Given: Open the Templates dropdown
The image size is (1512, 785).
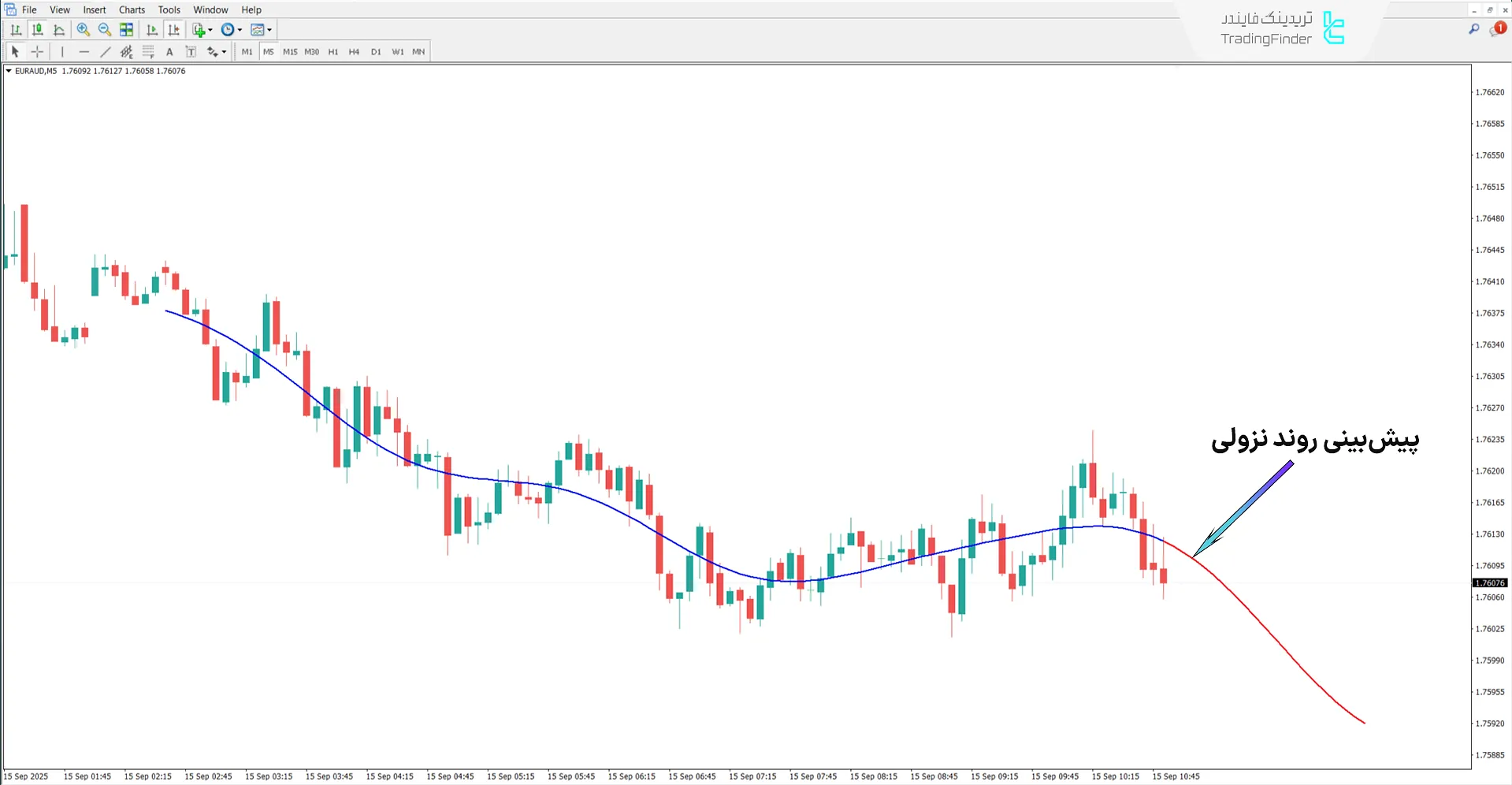Looking at the screenshot, I should pos(269,30).
